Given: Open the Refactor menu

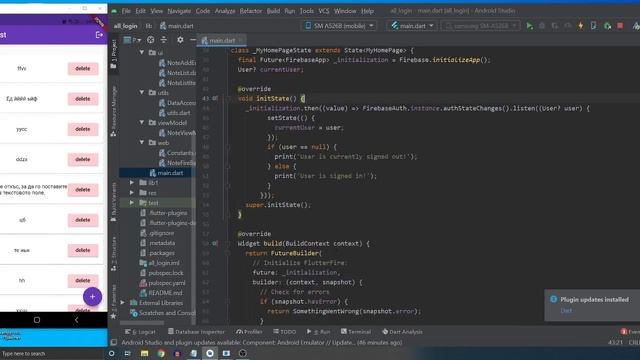Looking at the screenshot, I should tap(251, 11).
